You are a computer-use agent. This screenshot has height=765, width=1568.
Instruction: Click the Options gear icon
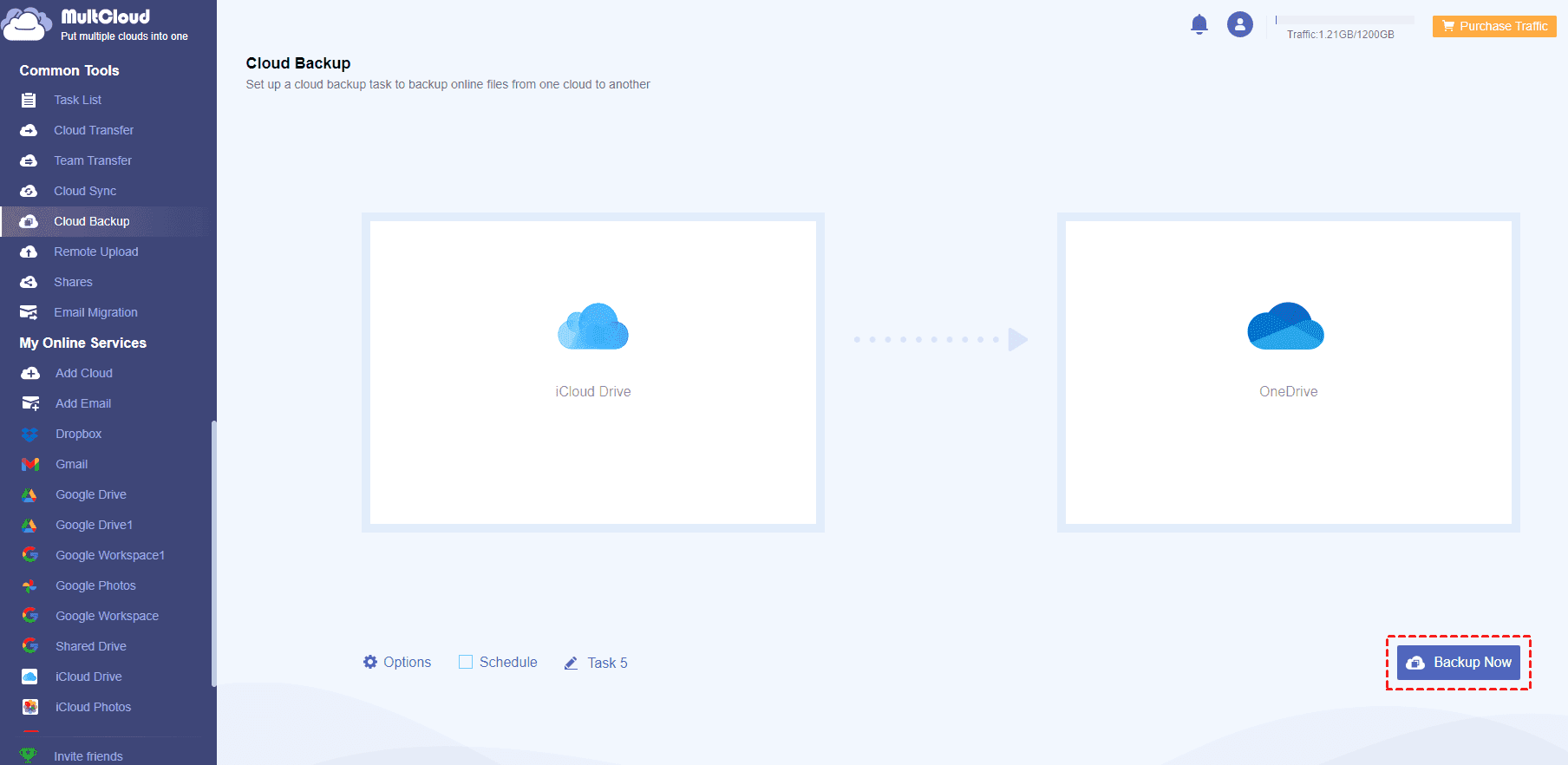click(370, 662)
